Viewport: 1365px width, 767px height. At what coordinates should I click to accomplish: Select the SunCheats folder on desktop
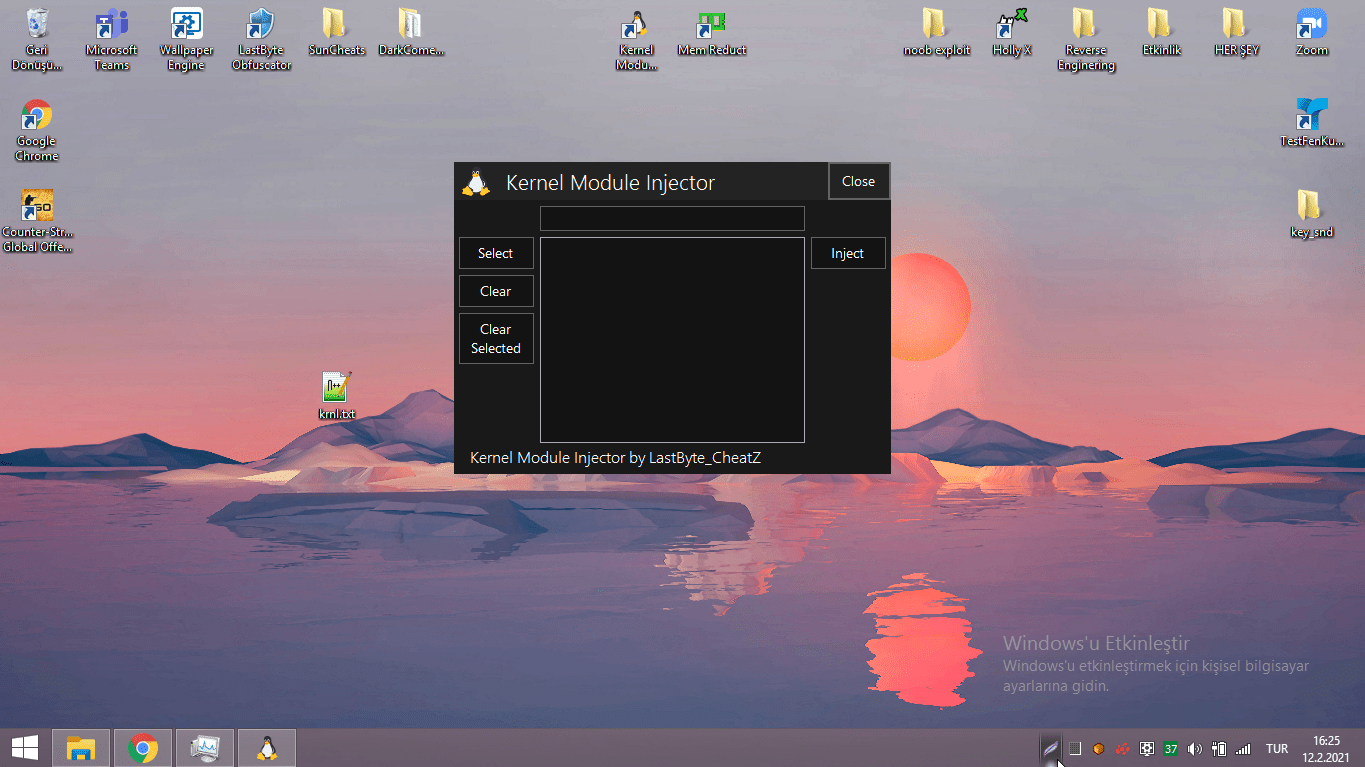pyautogui.click(x=336, y=32)
